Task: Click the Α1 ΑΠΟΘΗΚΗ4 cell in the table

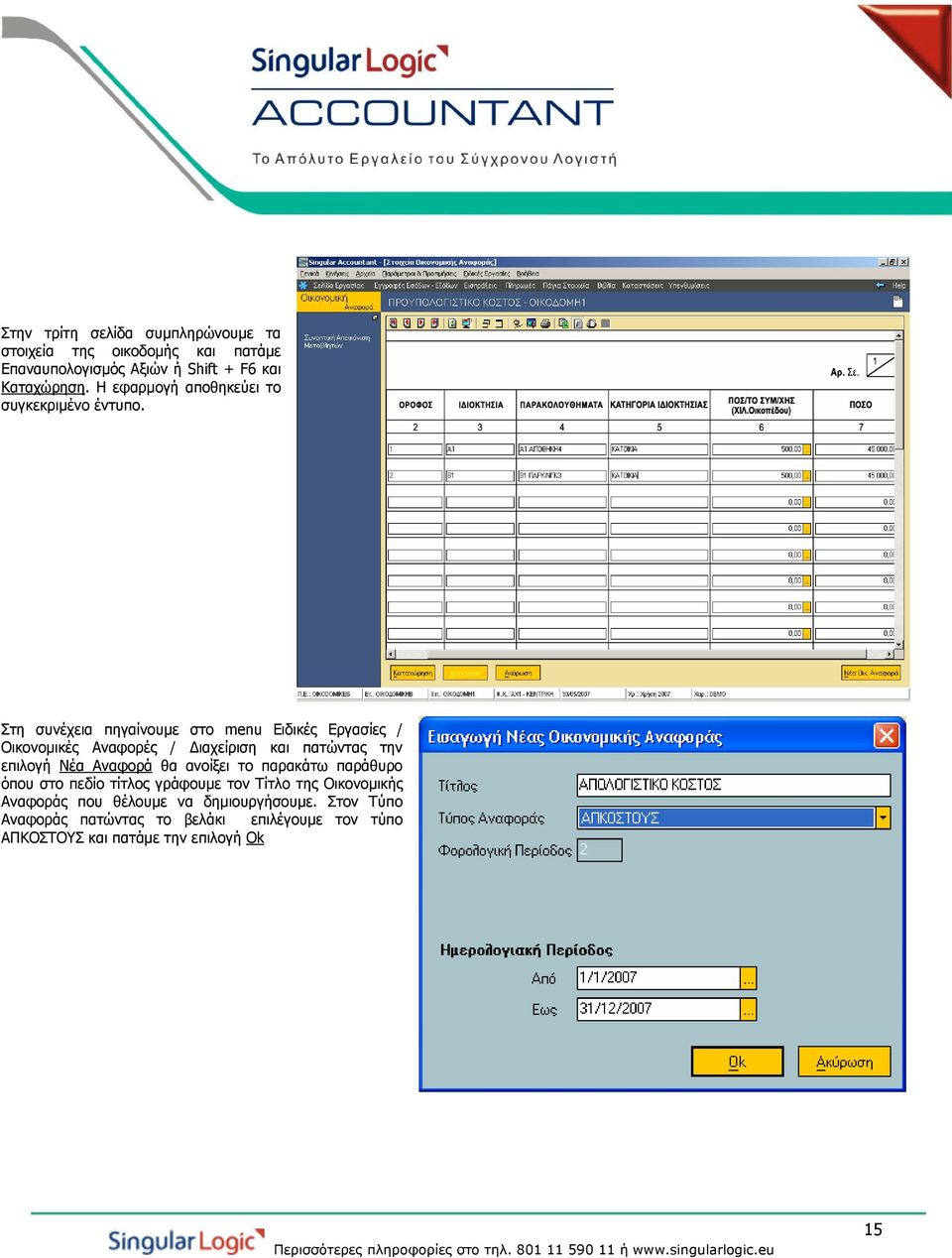Action: pyautogui.click(x=561, y=449)
